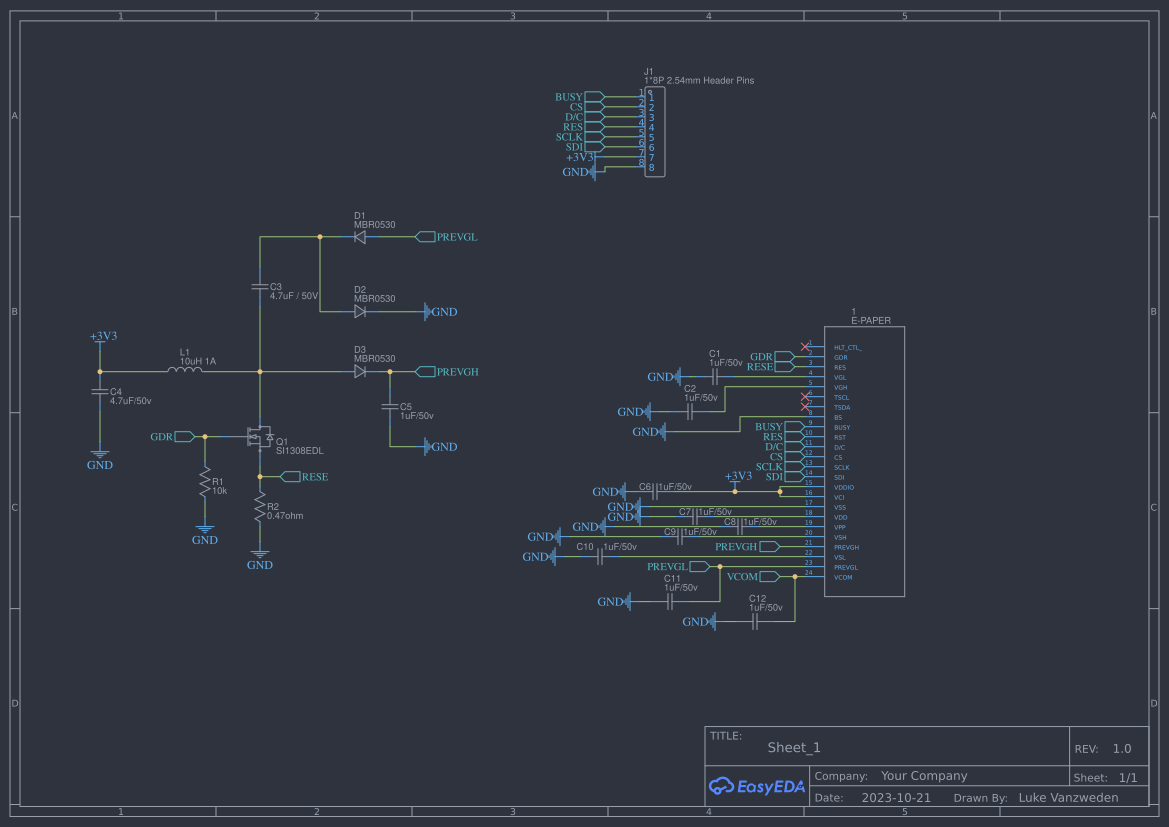Click the L1 10uH inductor symbol
1169x827 pixels.
click(x=184, y=370)
